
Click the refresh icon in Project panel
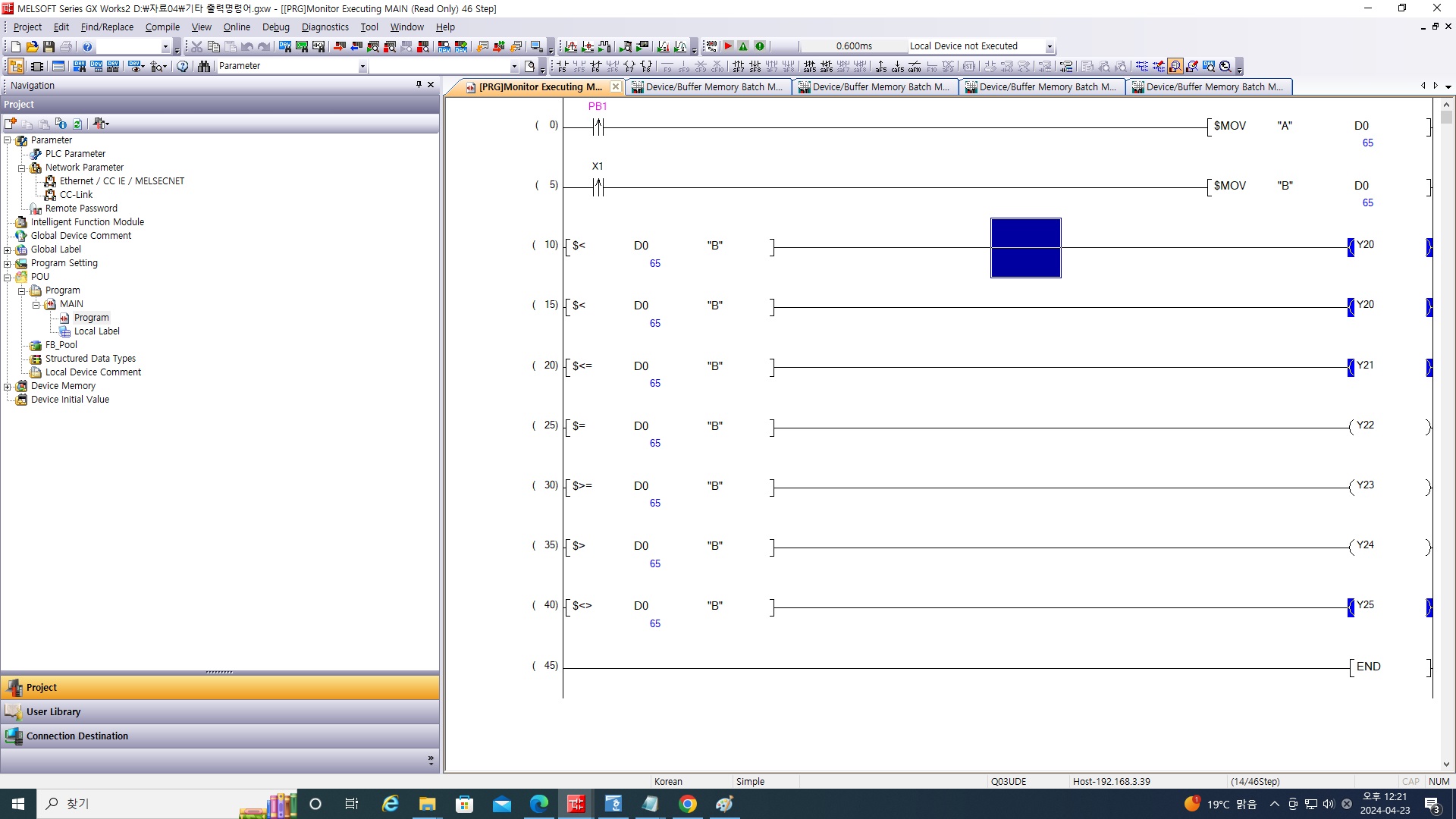click(77, 124)
